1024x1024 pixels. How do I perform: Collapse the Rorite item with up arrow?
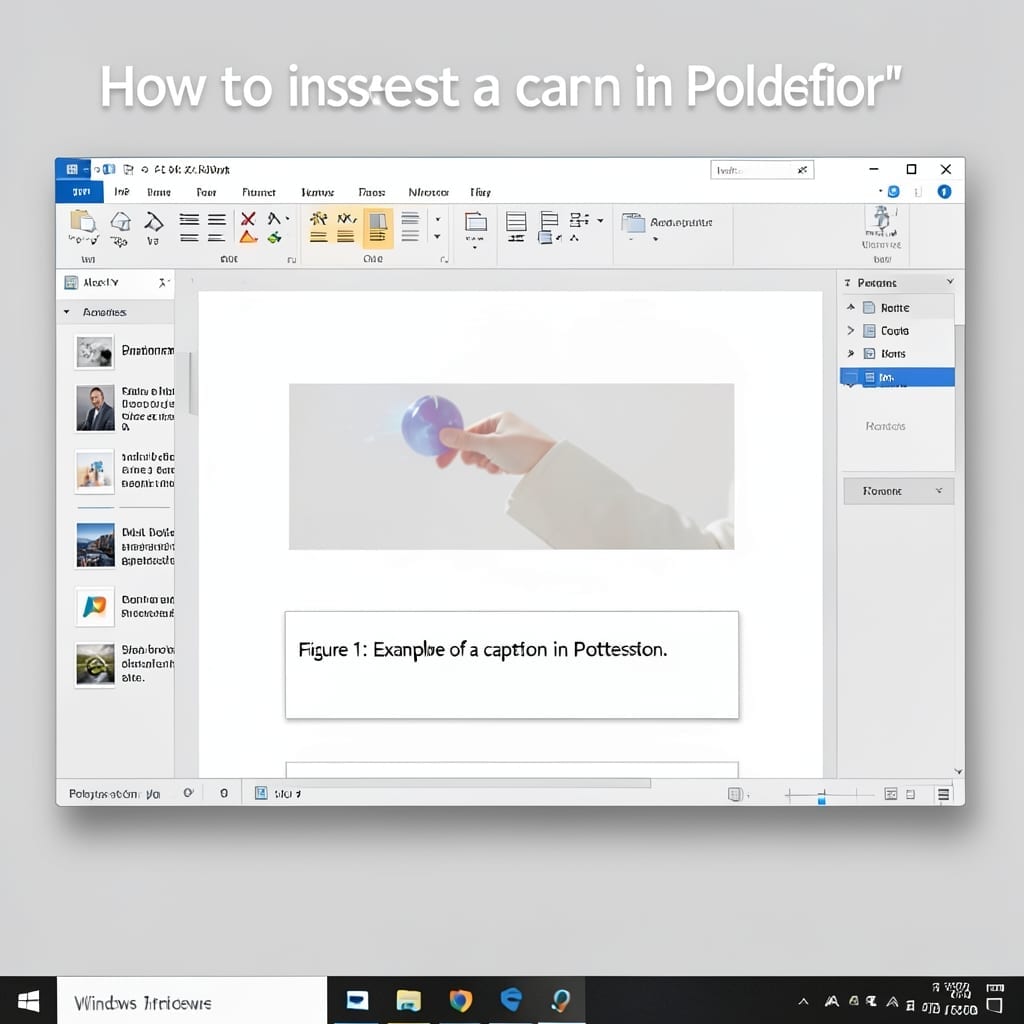850,307
